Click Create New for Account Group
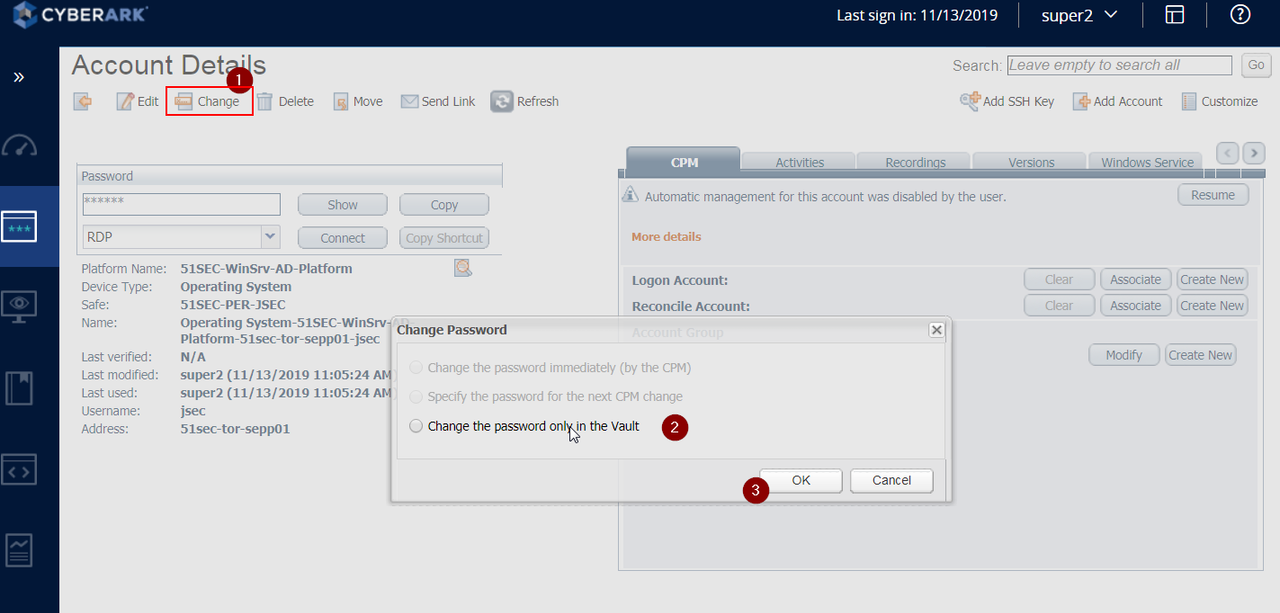 [x=1200, y=355]
